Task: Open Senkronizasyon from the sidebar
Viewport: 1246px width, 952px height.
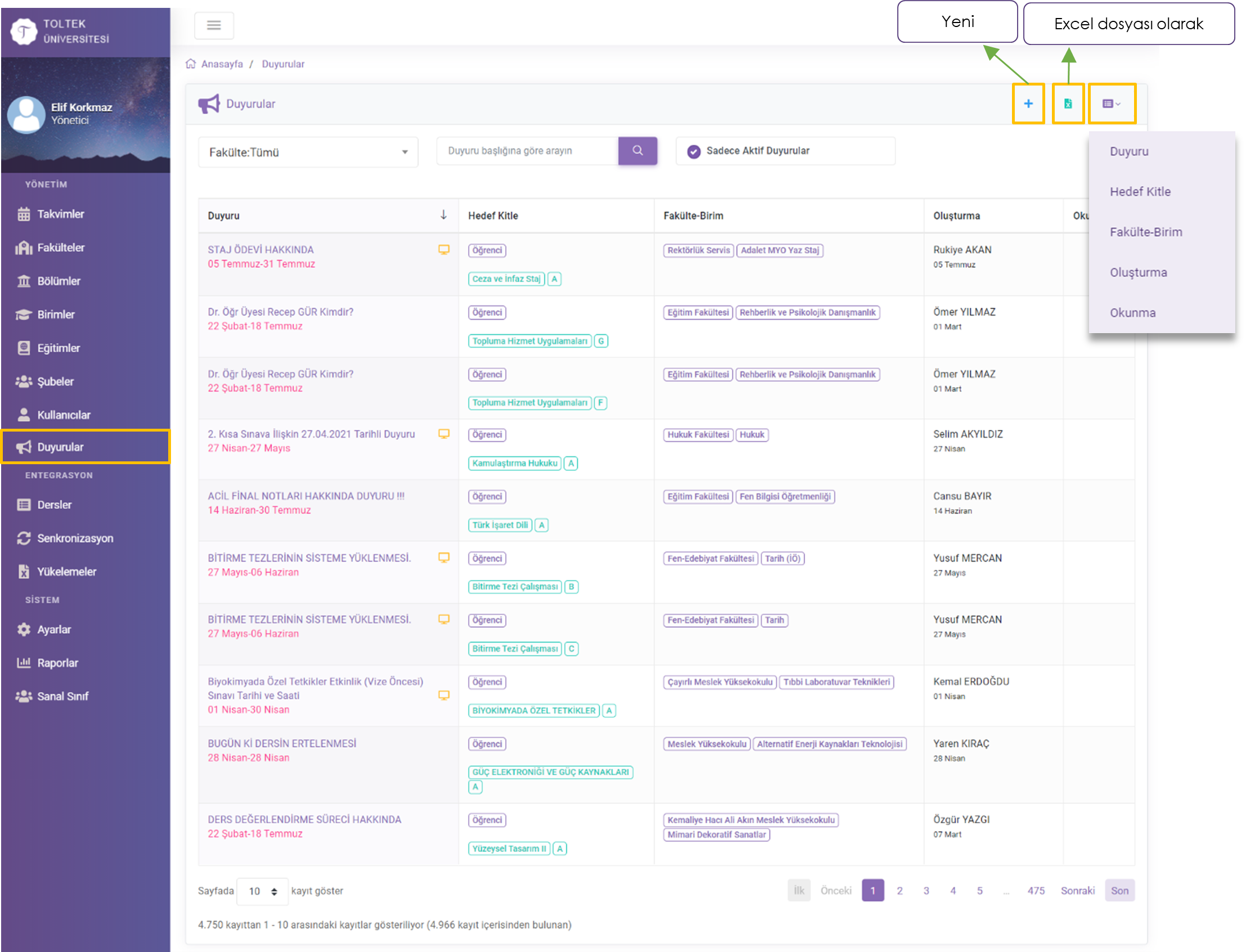Action: tap(75, 538)
